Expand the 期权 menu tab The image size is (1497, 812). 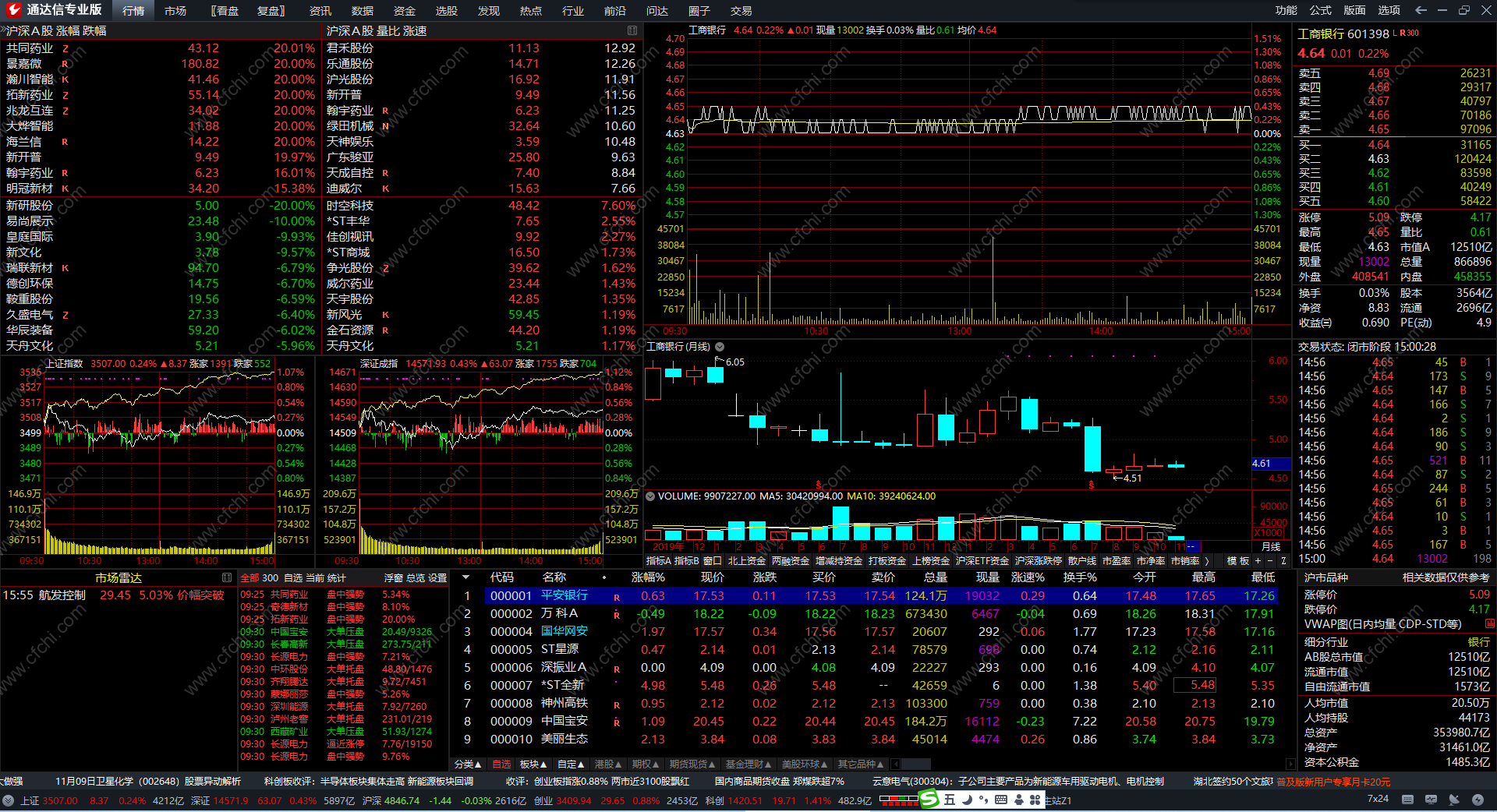coord(646,764)
